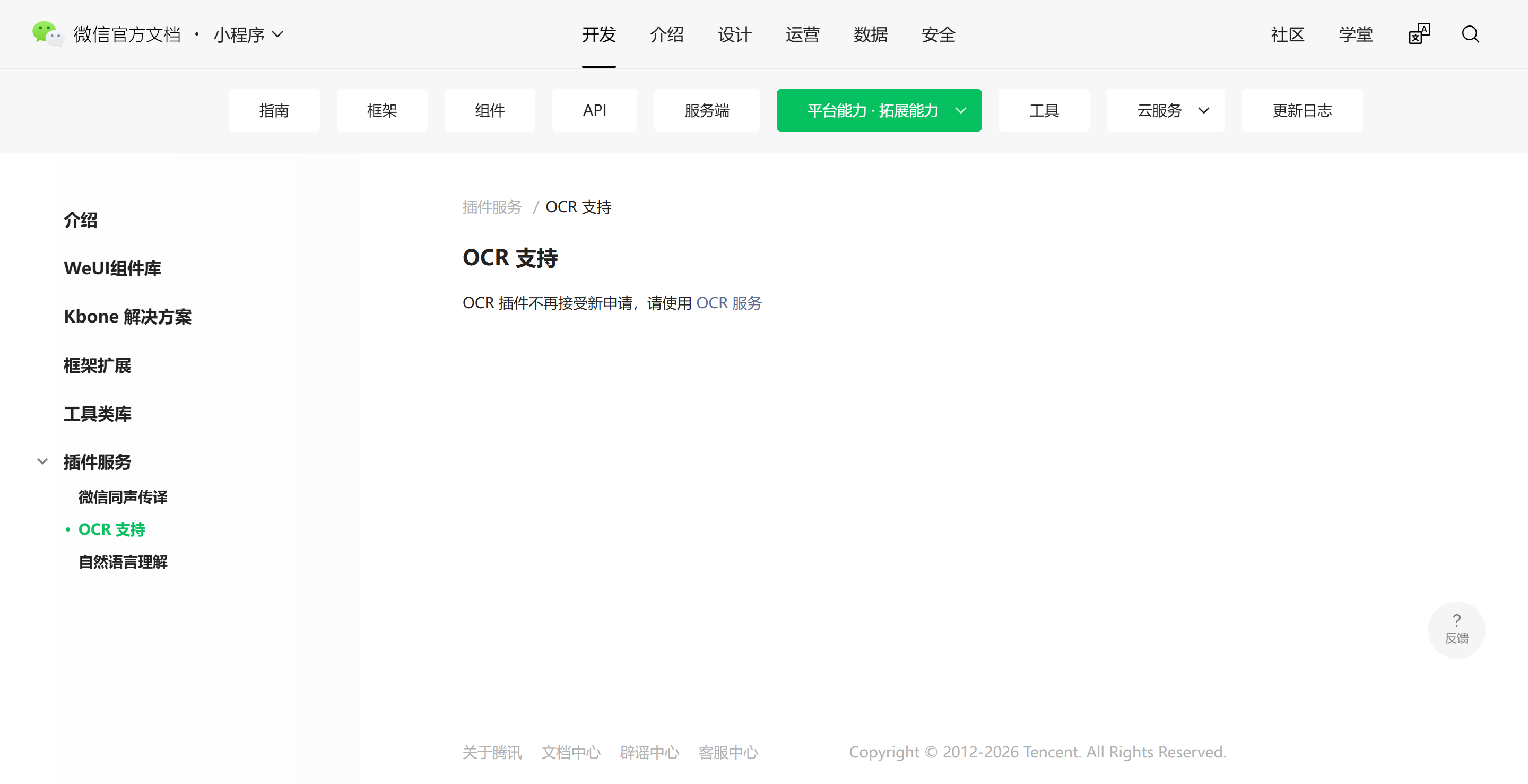Open the API category button
Viewport: 1528px width, 784px height.
594,110
